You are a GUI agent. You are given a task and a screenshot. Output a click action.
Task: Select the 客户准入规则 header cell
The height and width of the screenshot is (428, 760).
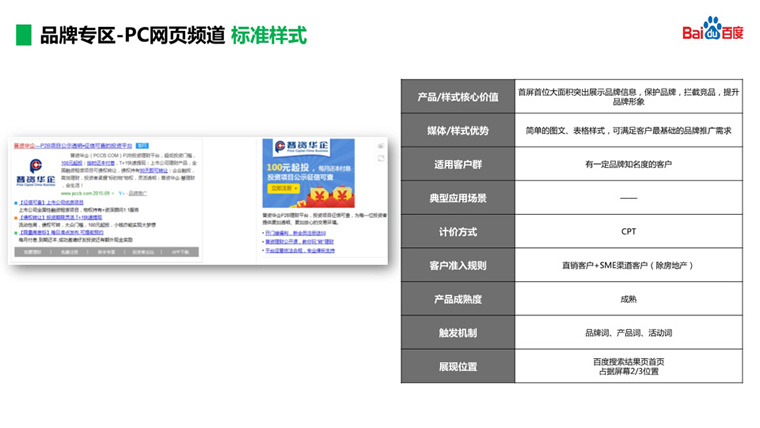click(x=458, y=265)
